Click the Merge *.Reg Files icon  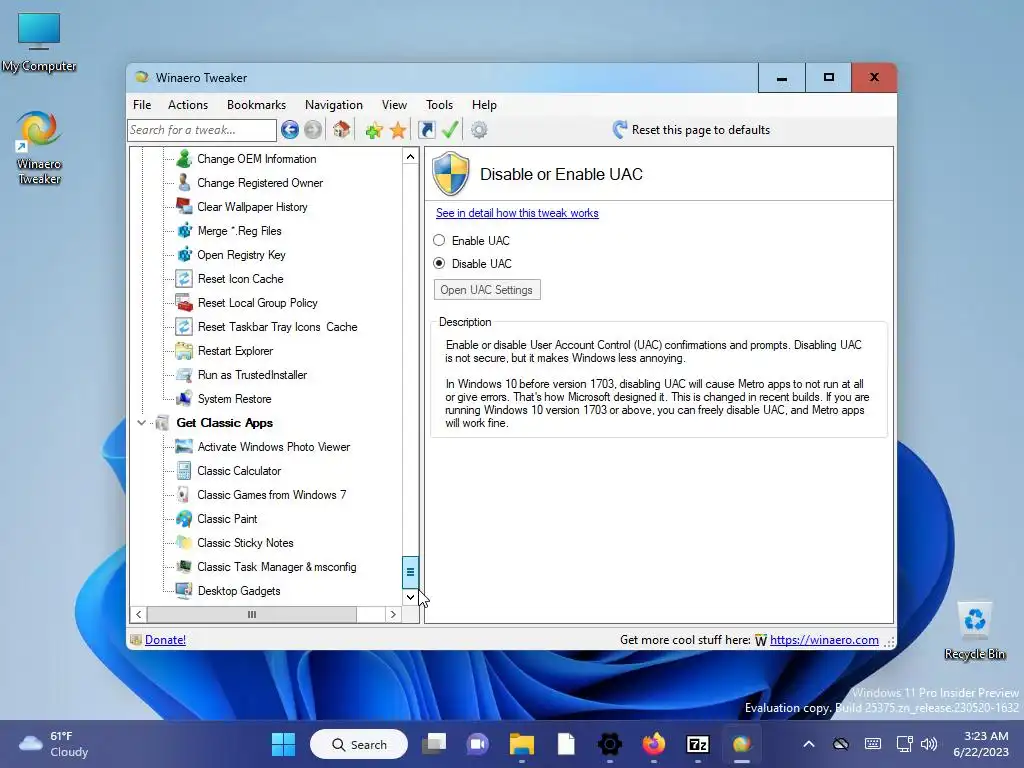coord(184,231)
